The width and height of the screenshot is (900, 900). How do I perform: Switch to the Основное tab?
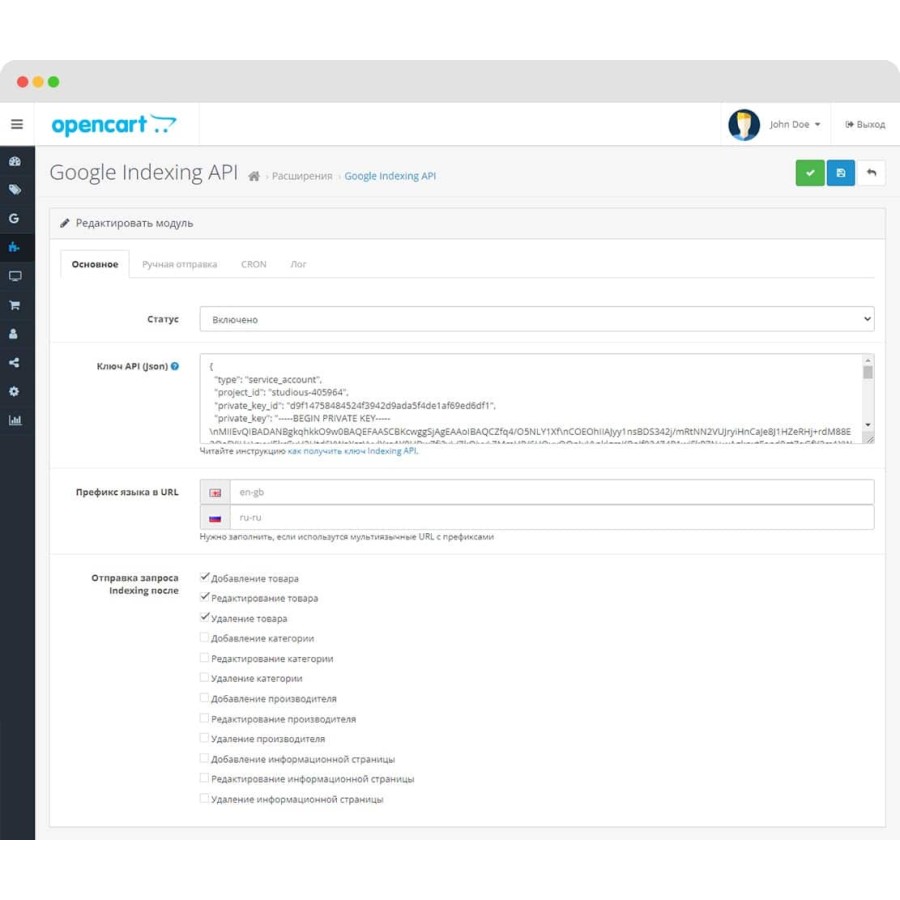coord(95,264)
